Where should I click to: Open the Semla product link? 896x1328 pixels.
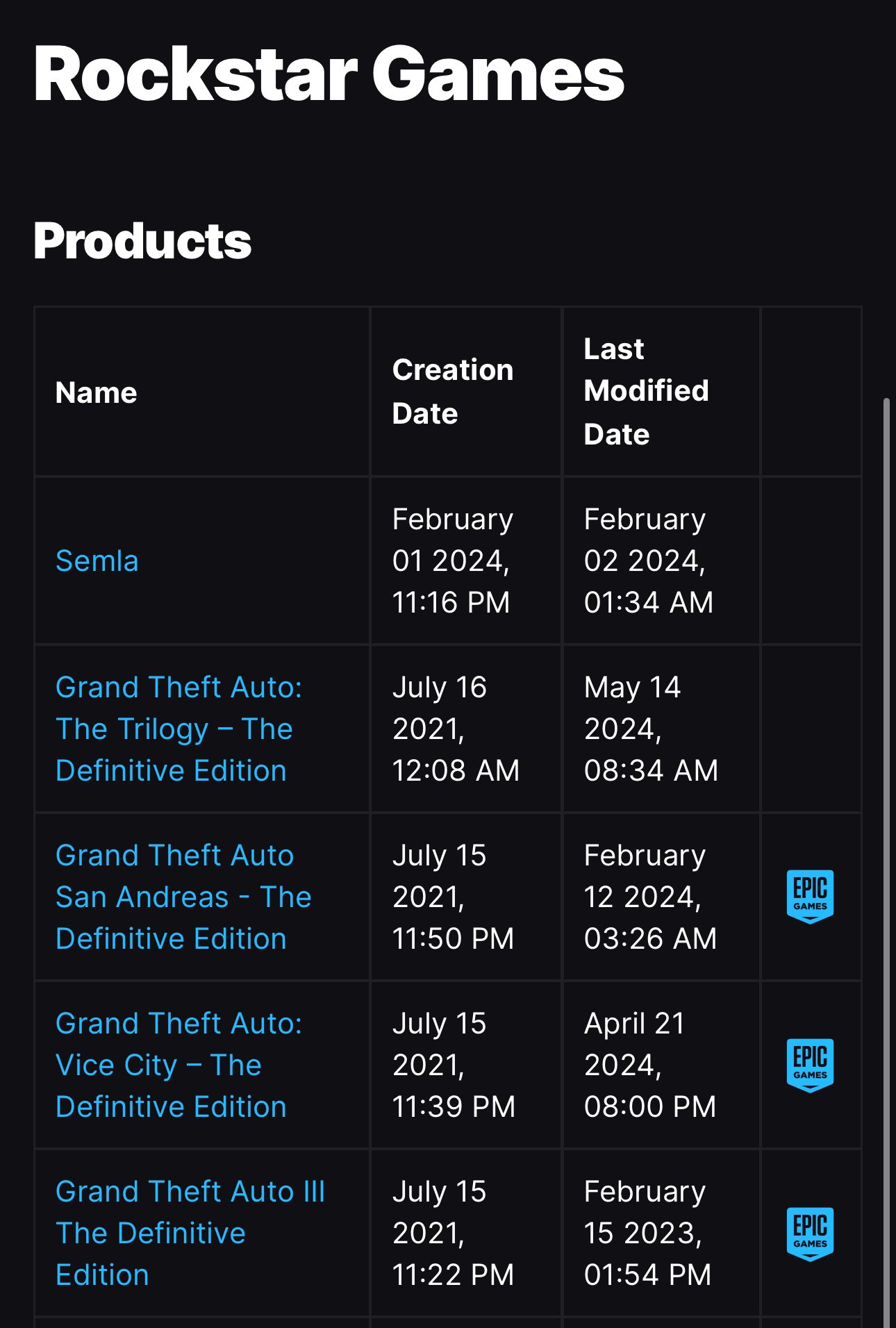(x=97, y=561)
